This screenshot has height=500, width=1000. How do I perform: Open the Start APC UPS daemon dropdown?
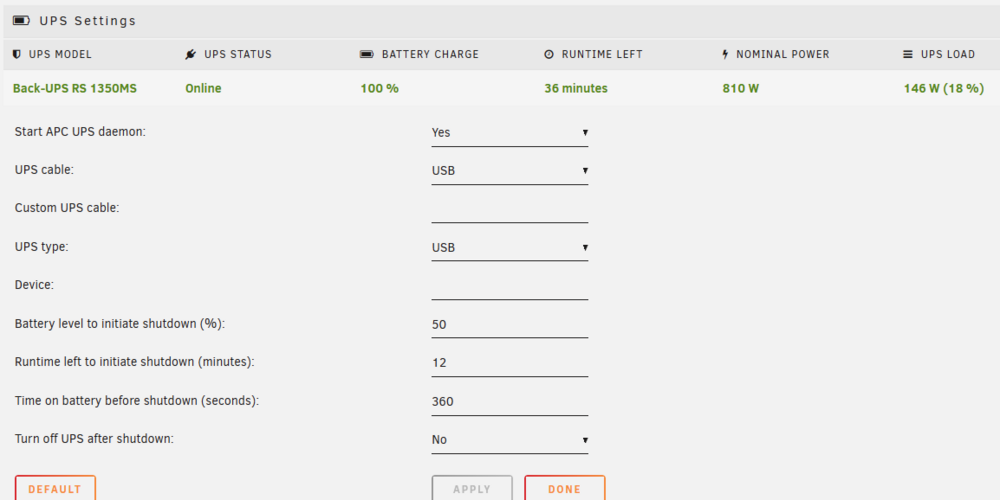pyautogui.click(x=510, y=133)
